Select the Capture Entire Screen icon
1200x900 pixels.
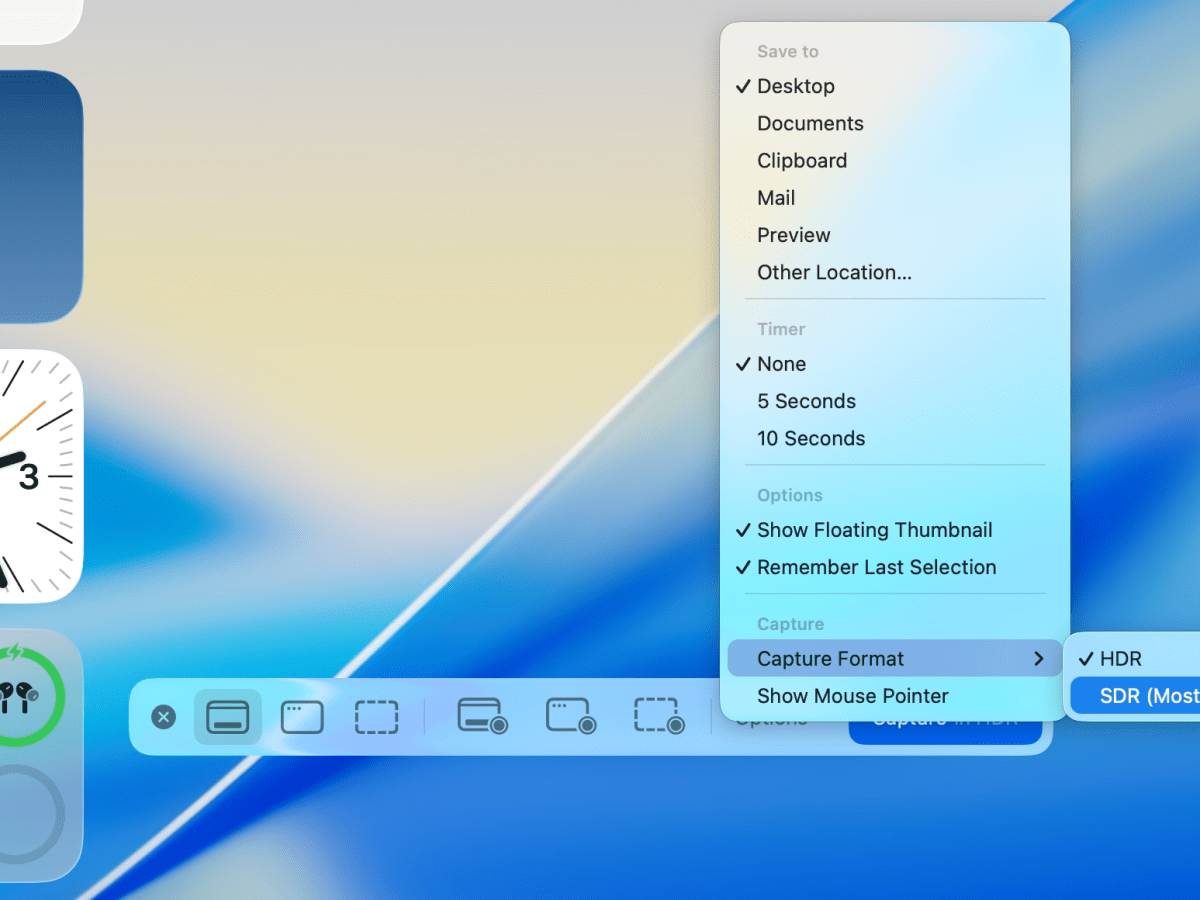coord(227,717)
